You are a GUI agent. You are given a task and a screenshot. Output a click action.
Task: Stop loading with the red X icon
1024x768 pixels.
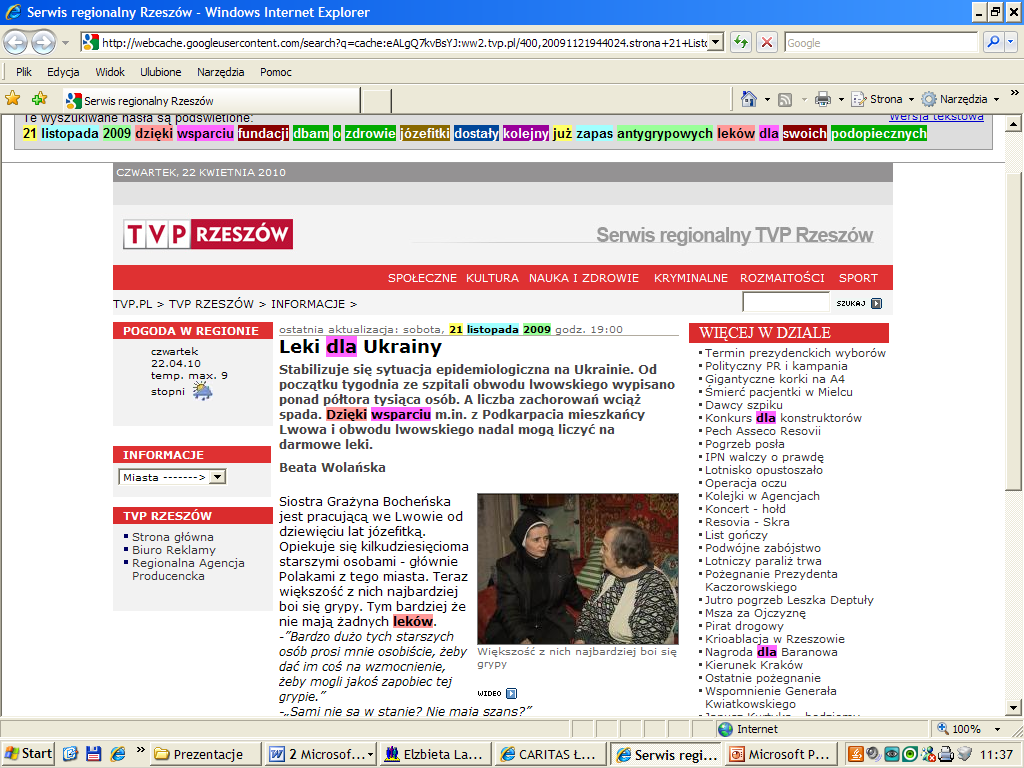click(x=767, y=42)
